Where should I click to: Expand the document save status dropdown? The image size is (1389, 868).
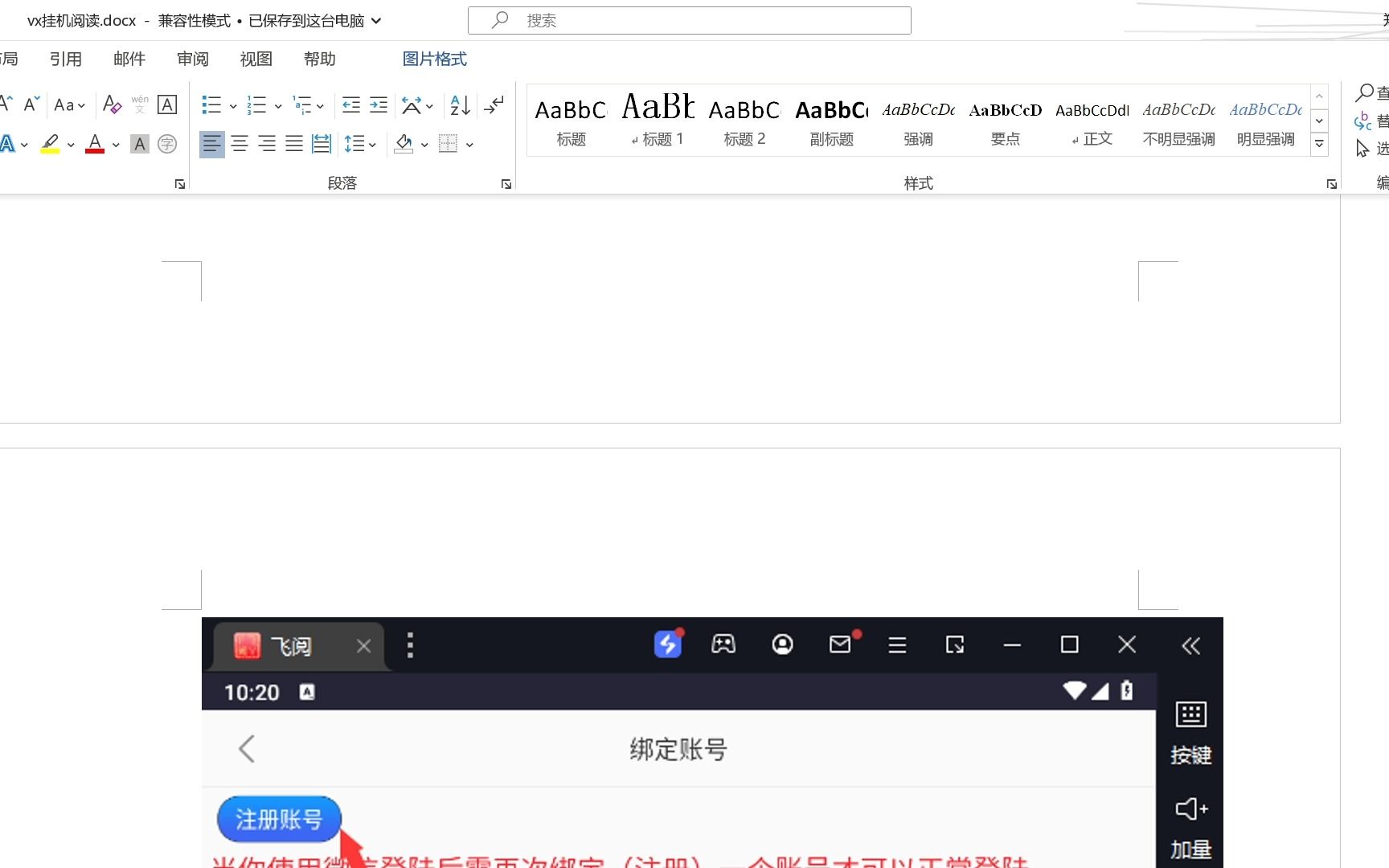(376, 21)
